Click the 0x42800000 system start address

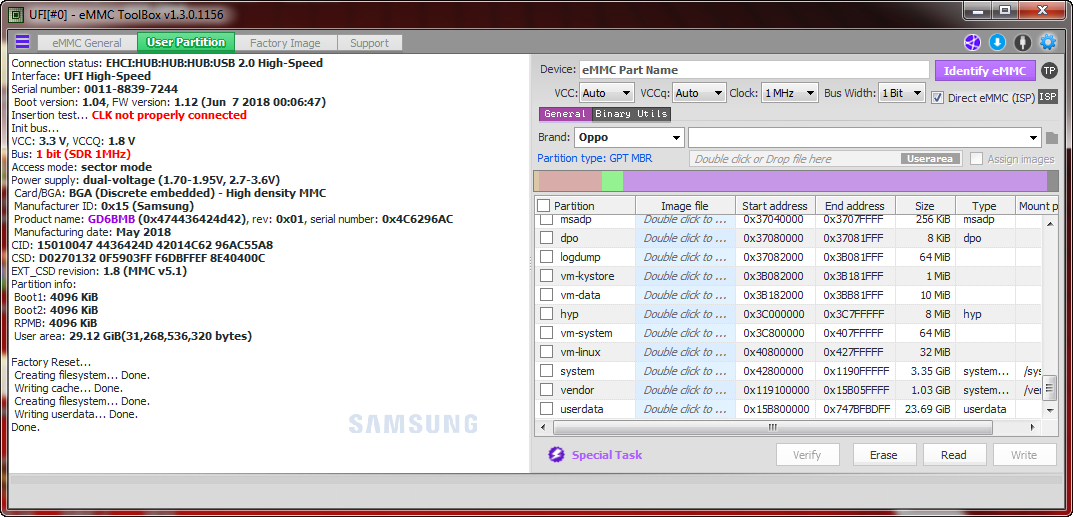(775, 371)
